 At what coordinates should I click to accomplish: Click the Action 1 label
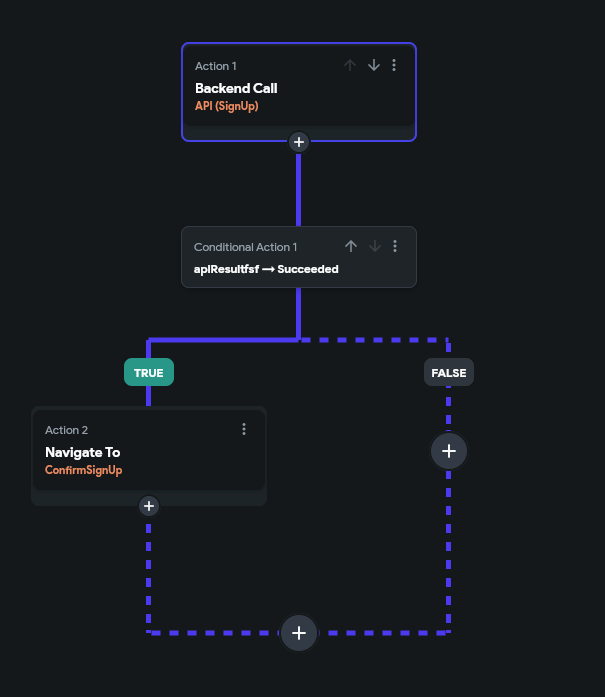(216, 66)
